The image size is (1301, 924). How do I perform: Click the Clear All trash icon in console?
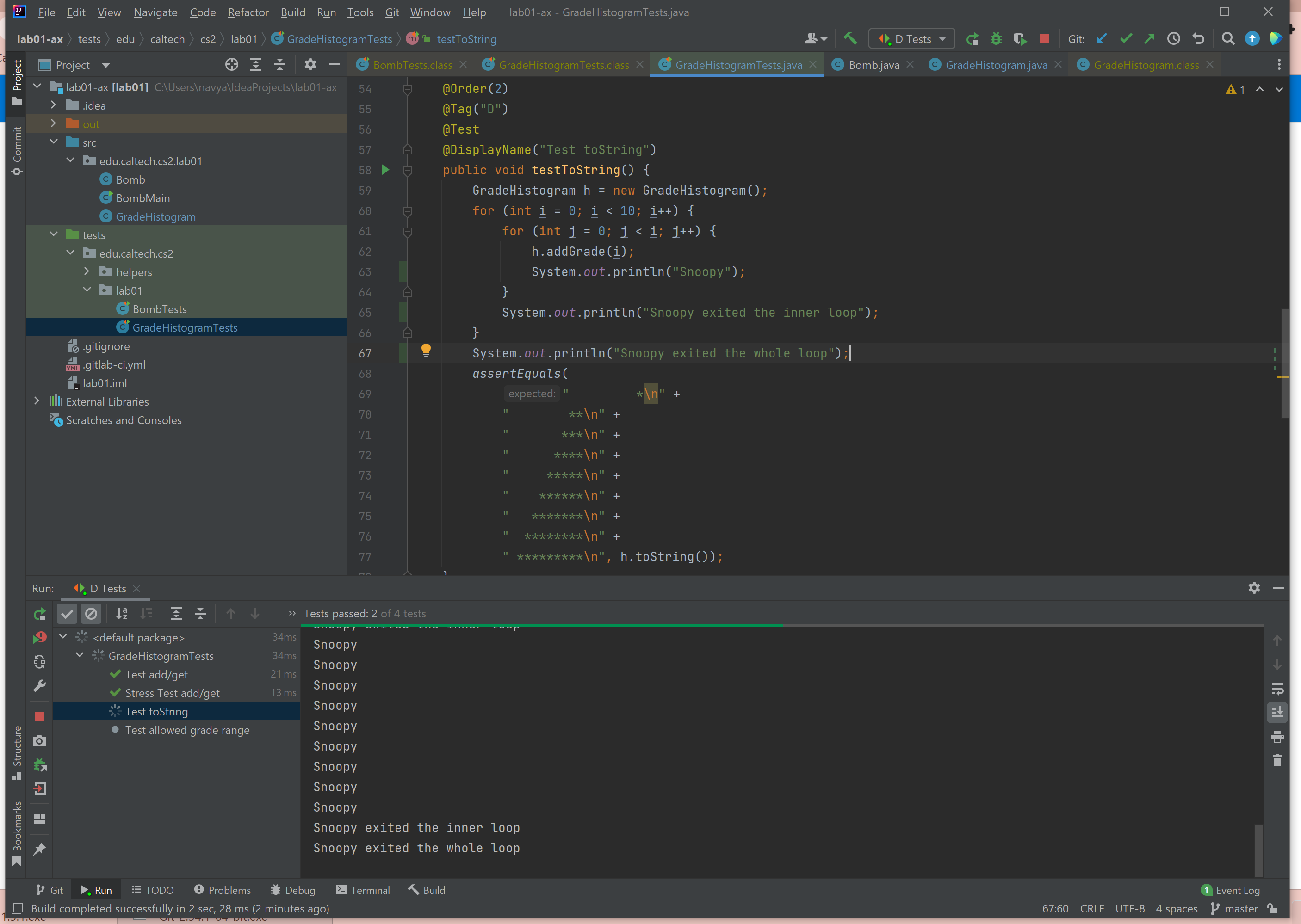[1277, 761]
